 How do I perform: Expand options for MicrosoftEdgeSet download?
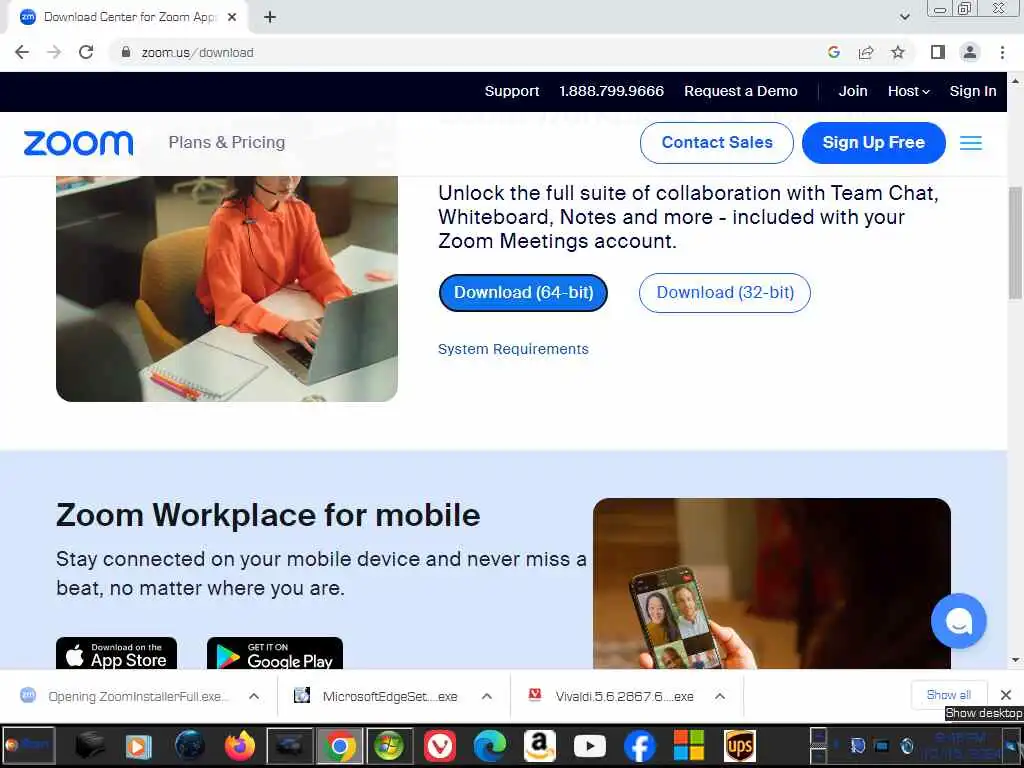pyautogui.click(x=487, y=696)
